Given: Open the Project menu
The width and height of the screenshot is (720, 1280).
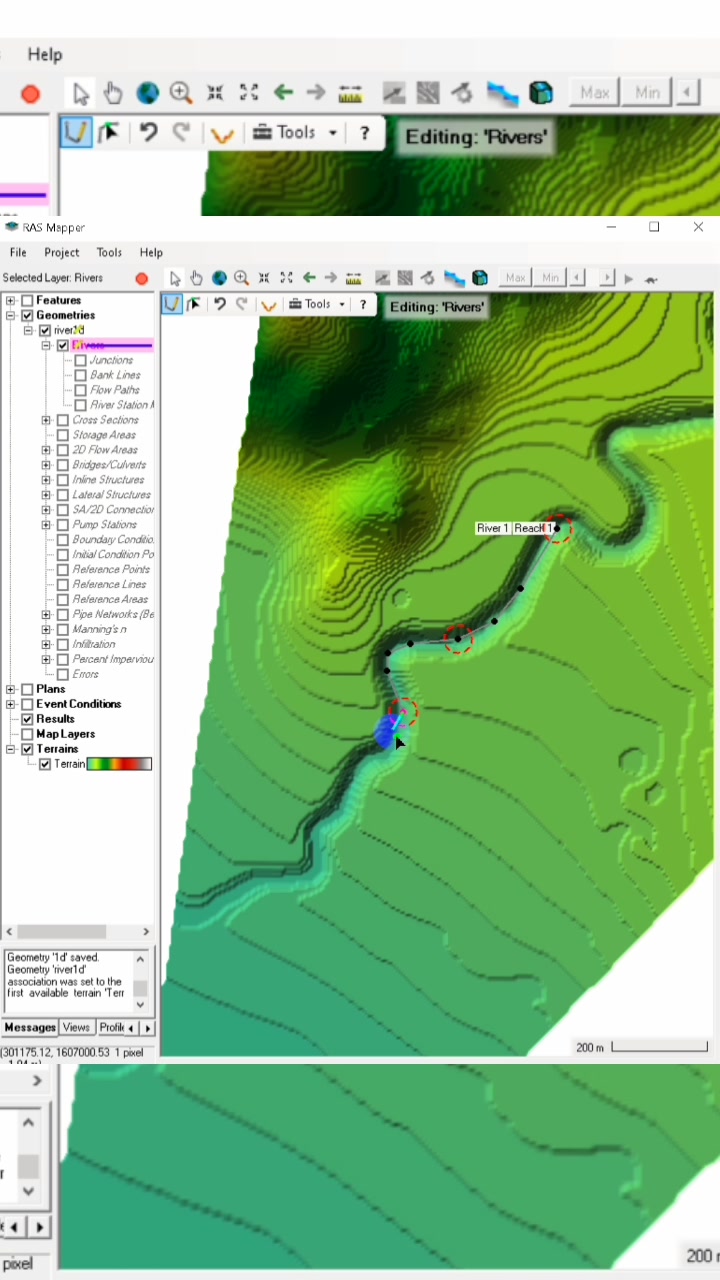Looking at the screenshot, I should point(61,253).
